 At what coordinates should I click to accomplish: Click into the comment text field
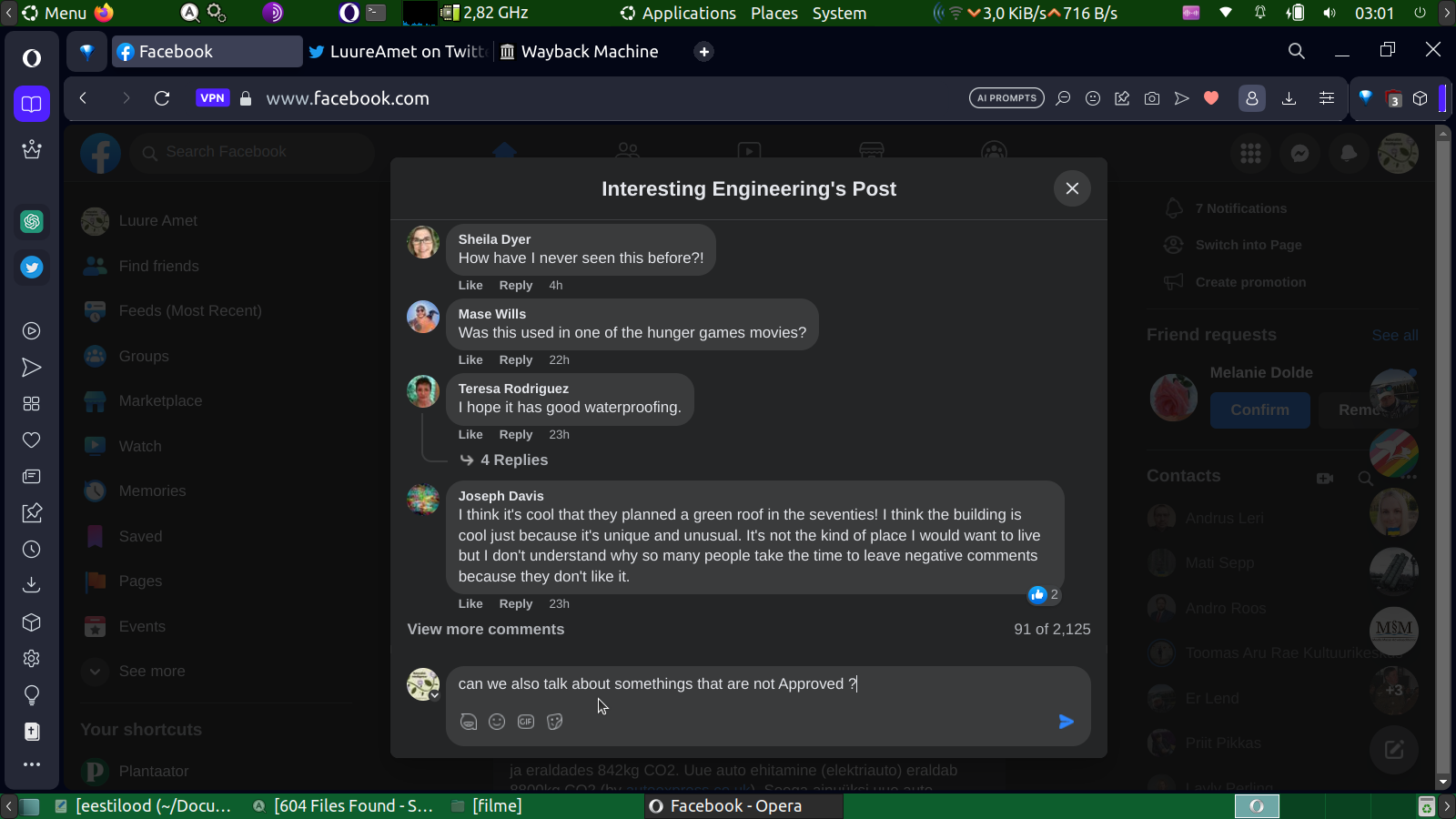pos(728,683)
